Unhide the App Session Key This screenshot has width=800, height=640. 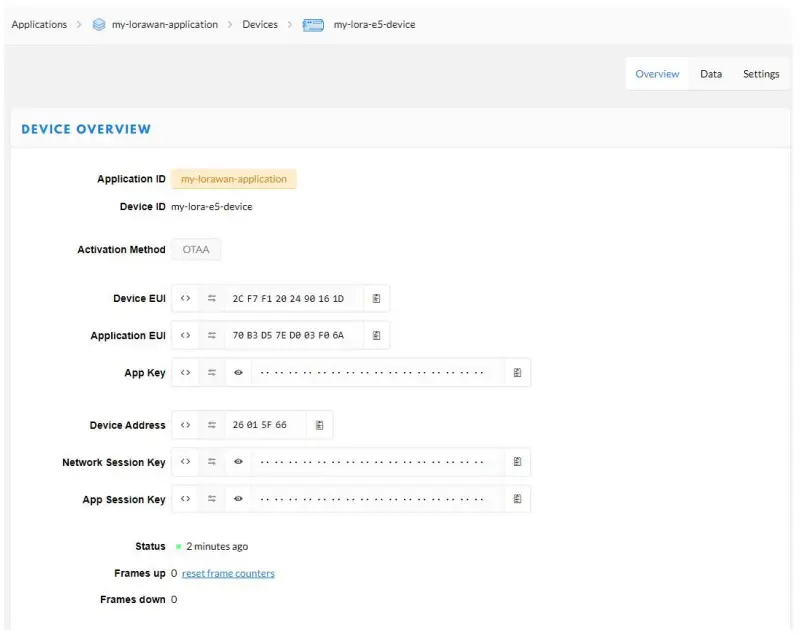pos(238,499)
